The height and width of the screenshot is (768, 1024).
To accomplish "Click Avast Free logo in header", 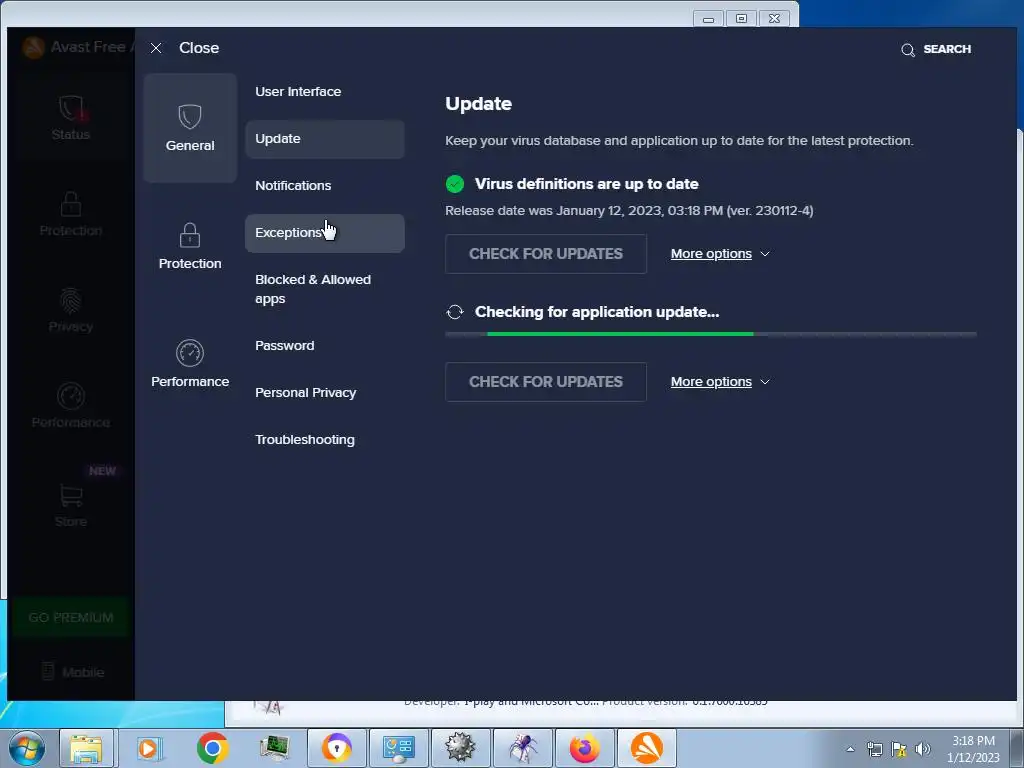I will (34, 47).
